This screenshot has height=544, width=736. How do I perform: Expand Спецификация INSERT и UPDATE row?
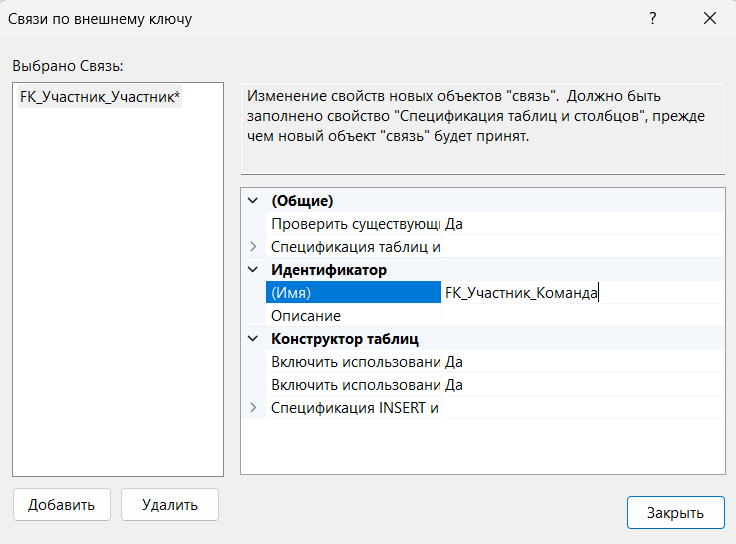(253, 407)
